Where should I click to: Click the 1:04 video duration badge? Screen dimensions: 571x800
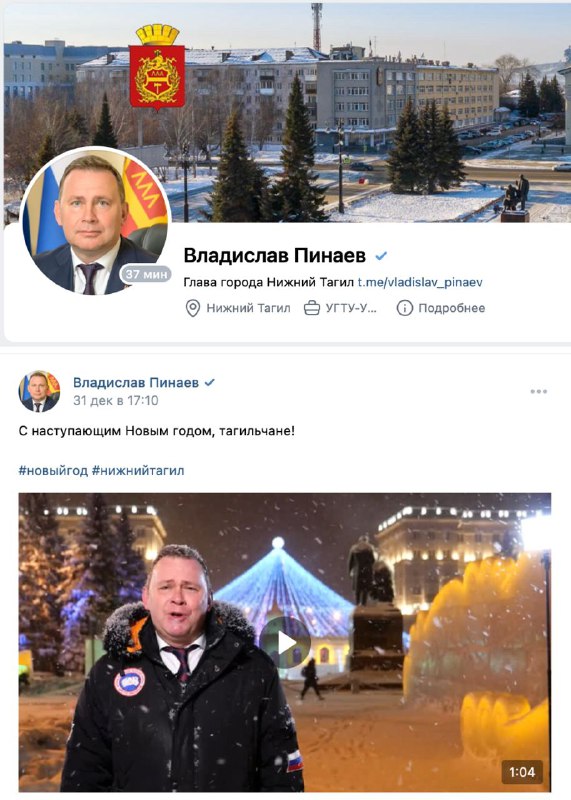522,772
